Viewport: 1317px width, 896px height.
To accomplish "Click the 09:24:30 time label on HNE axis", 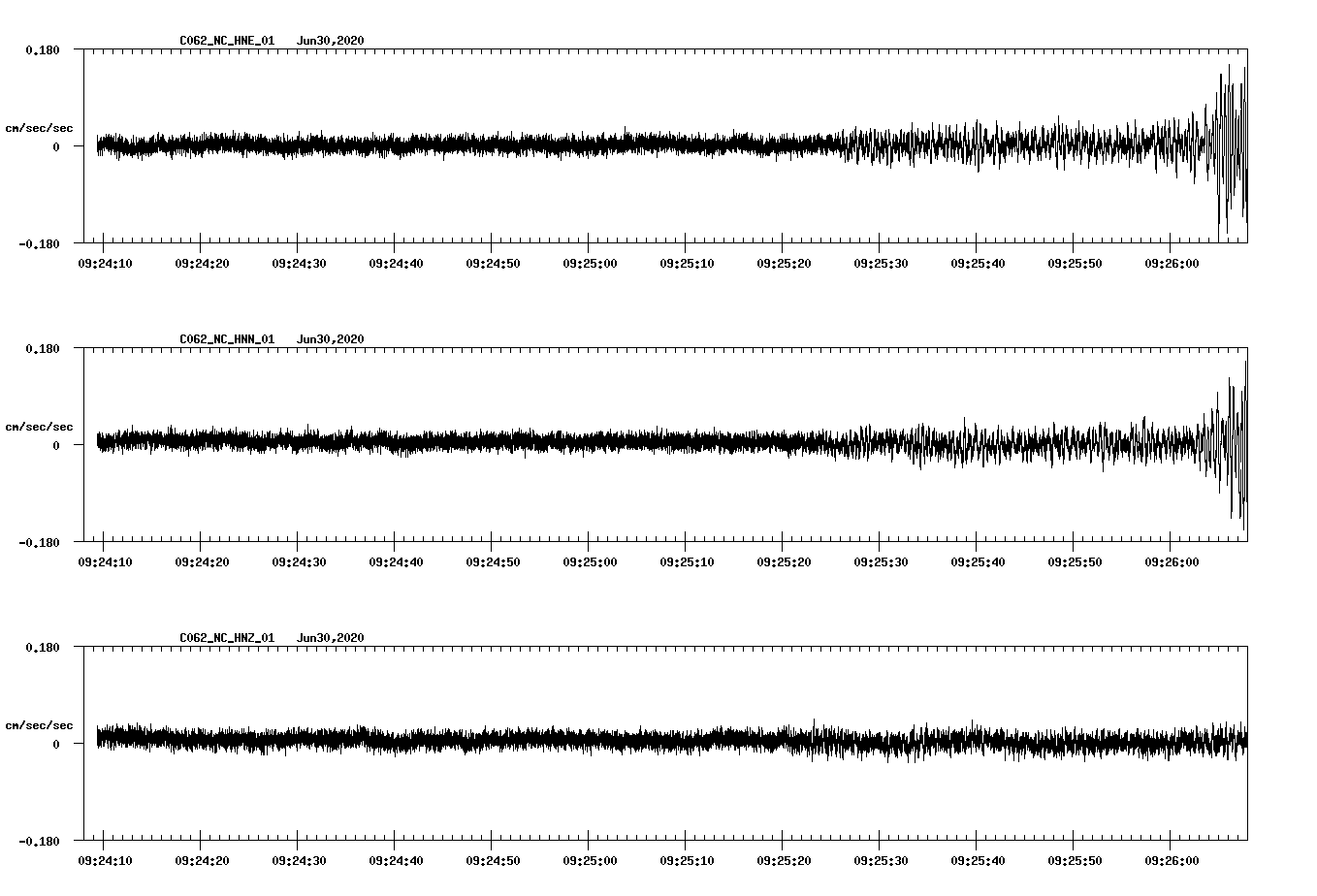I will pos(299,264).
